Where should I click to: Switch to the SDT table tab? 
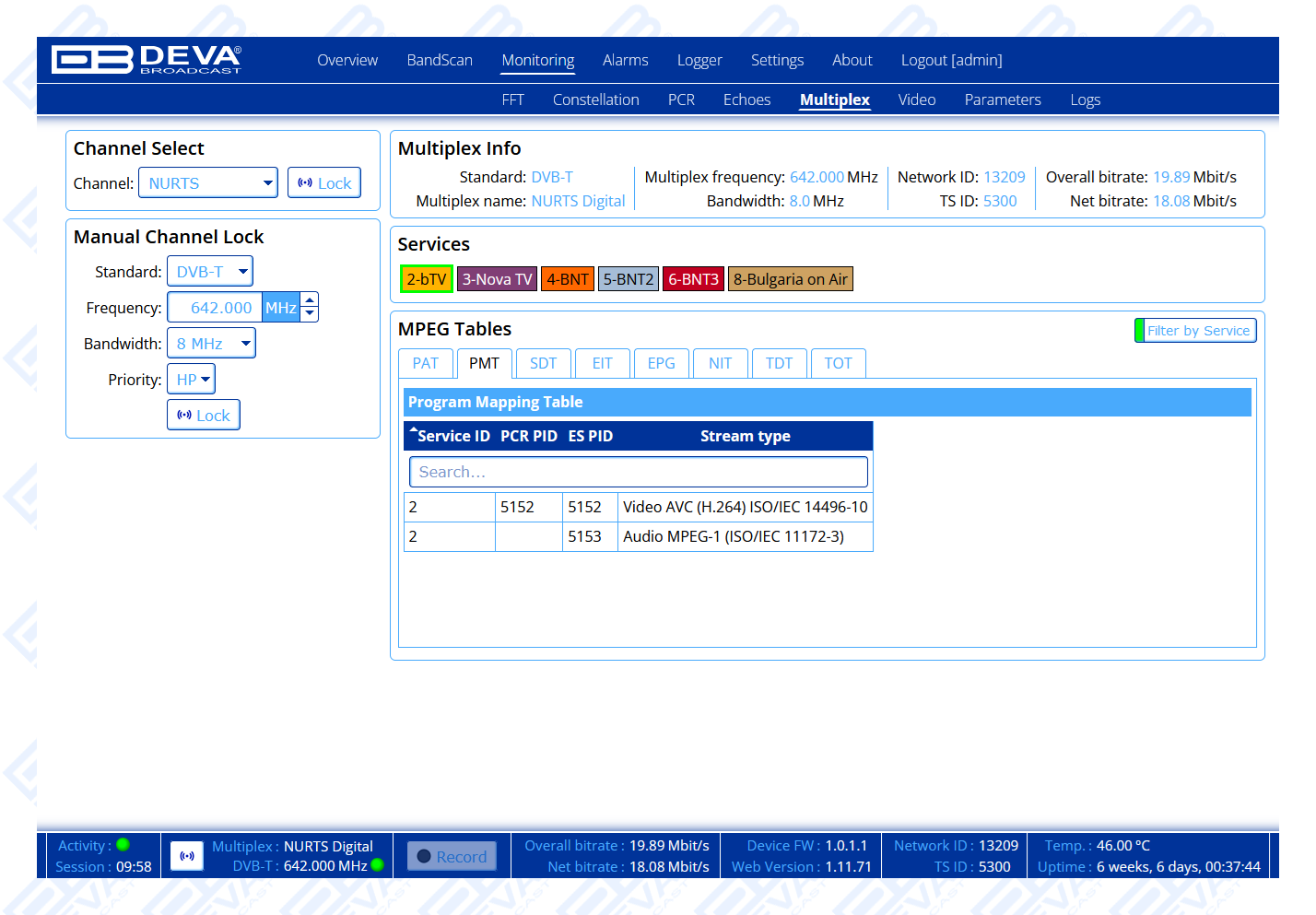pyautogui.click(x=543, y=363)
